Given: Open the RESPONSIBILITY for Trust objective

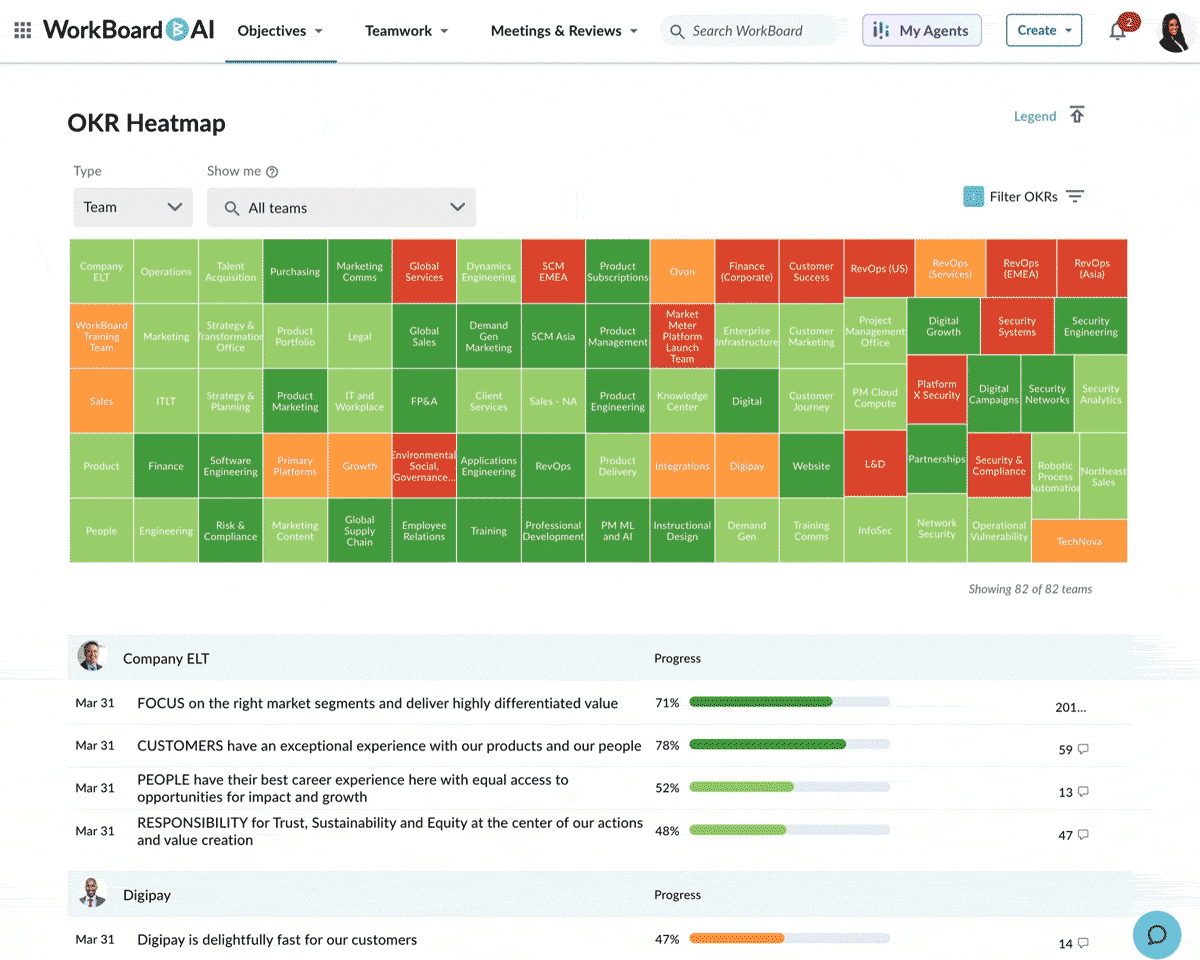Looking at the screenshot, I should (390, 831).
